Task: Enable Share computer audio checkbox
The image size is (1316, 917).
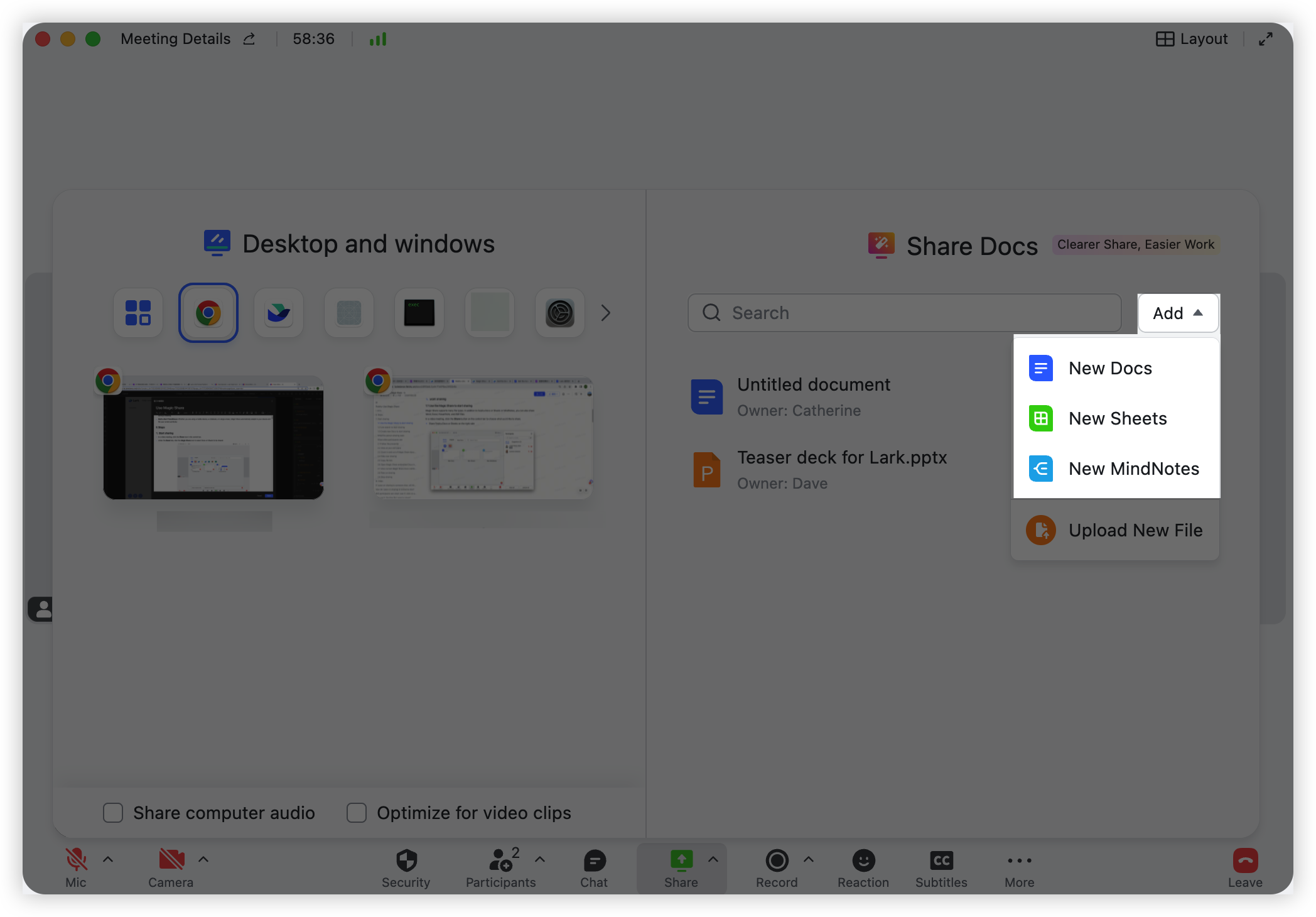Action: click(x=113, y=813)
